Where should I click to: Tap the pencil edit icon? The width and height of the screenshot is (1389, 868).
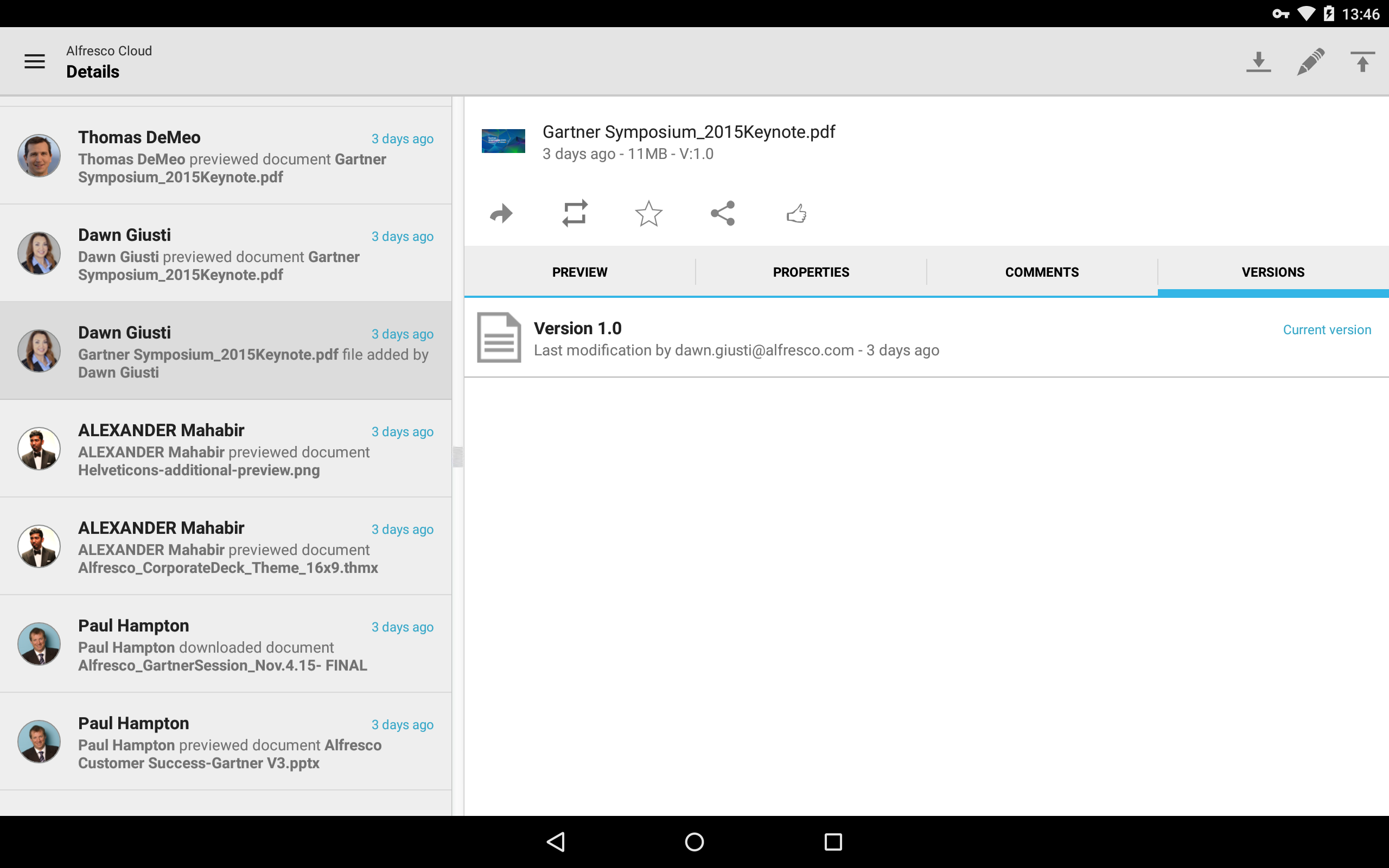pos(1310,61)
